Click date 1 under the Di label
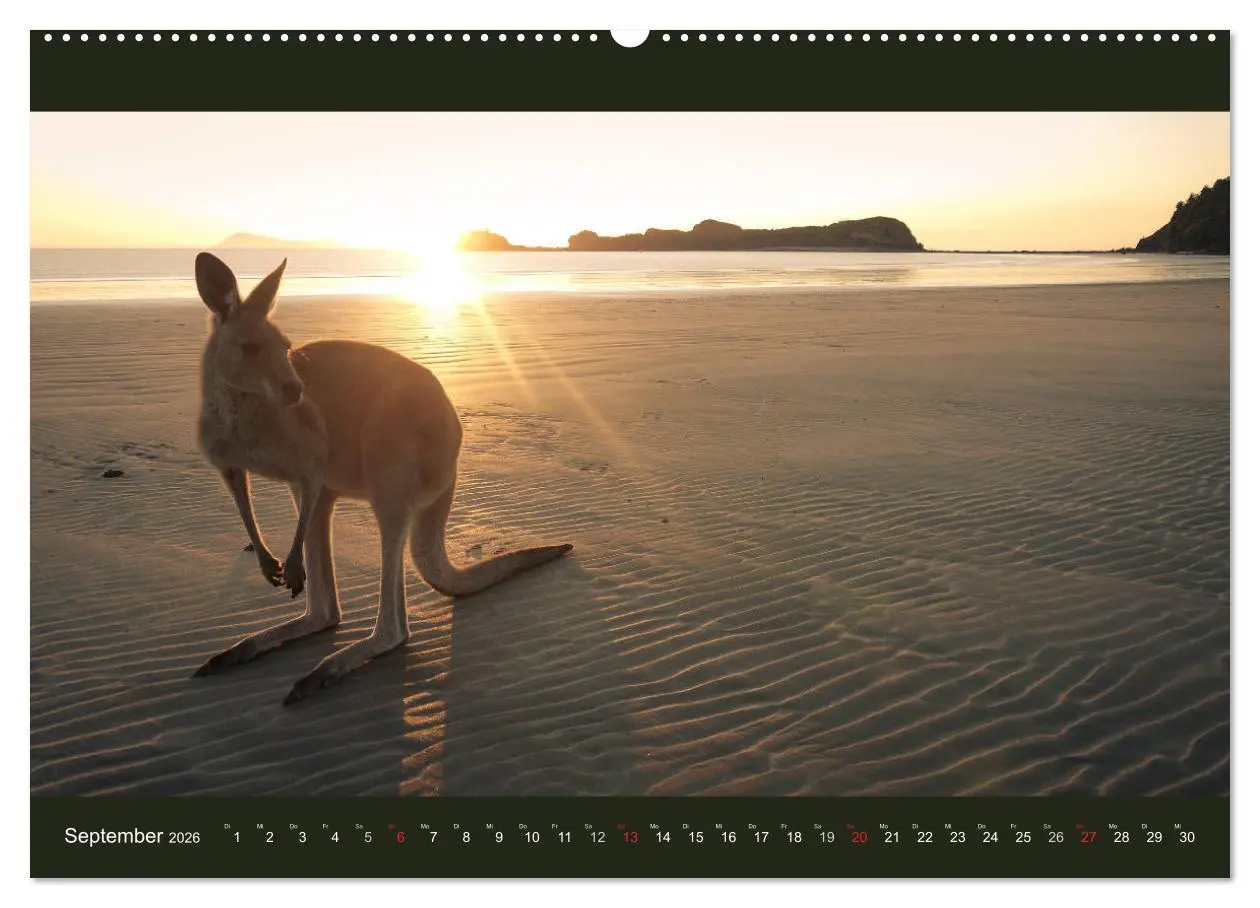 (x=236, y=838)
